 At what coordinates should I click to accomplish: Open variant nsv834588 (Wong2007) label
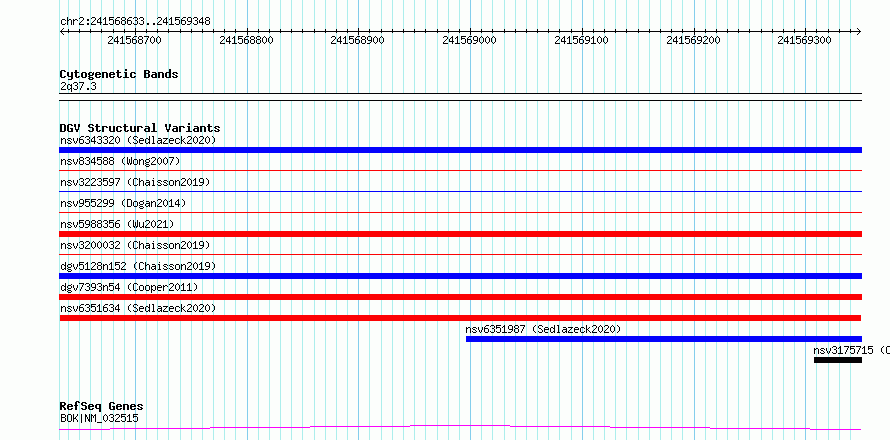[120, 161]
